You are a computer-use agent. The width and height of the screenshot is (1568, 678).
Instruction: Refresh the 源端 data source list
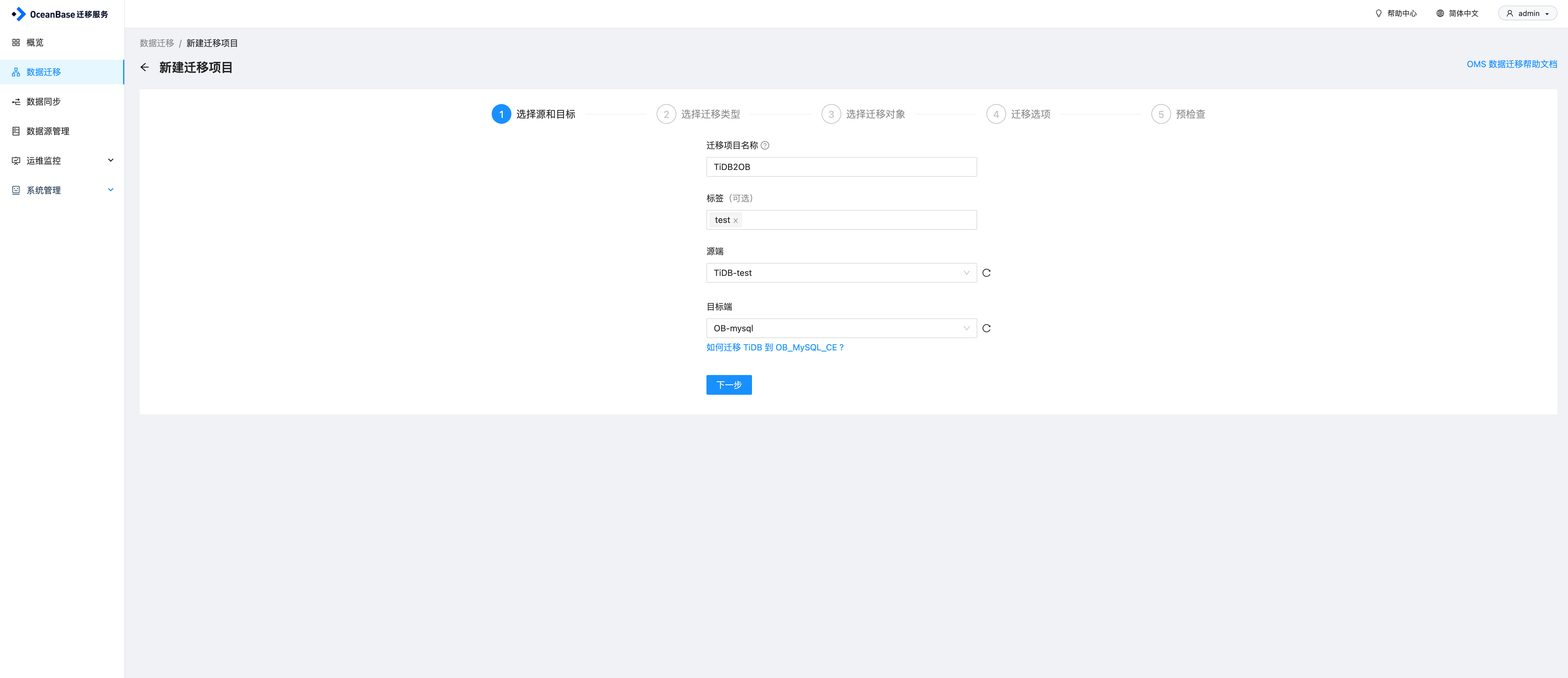click(x=986, y=273)
